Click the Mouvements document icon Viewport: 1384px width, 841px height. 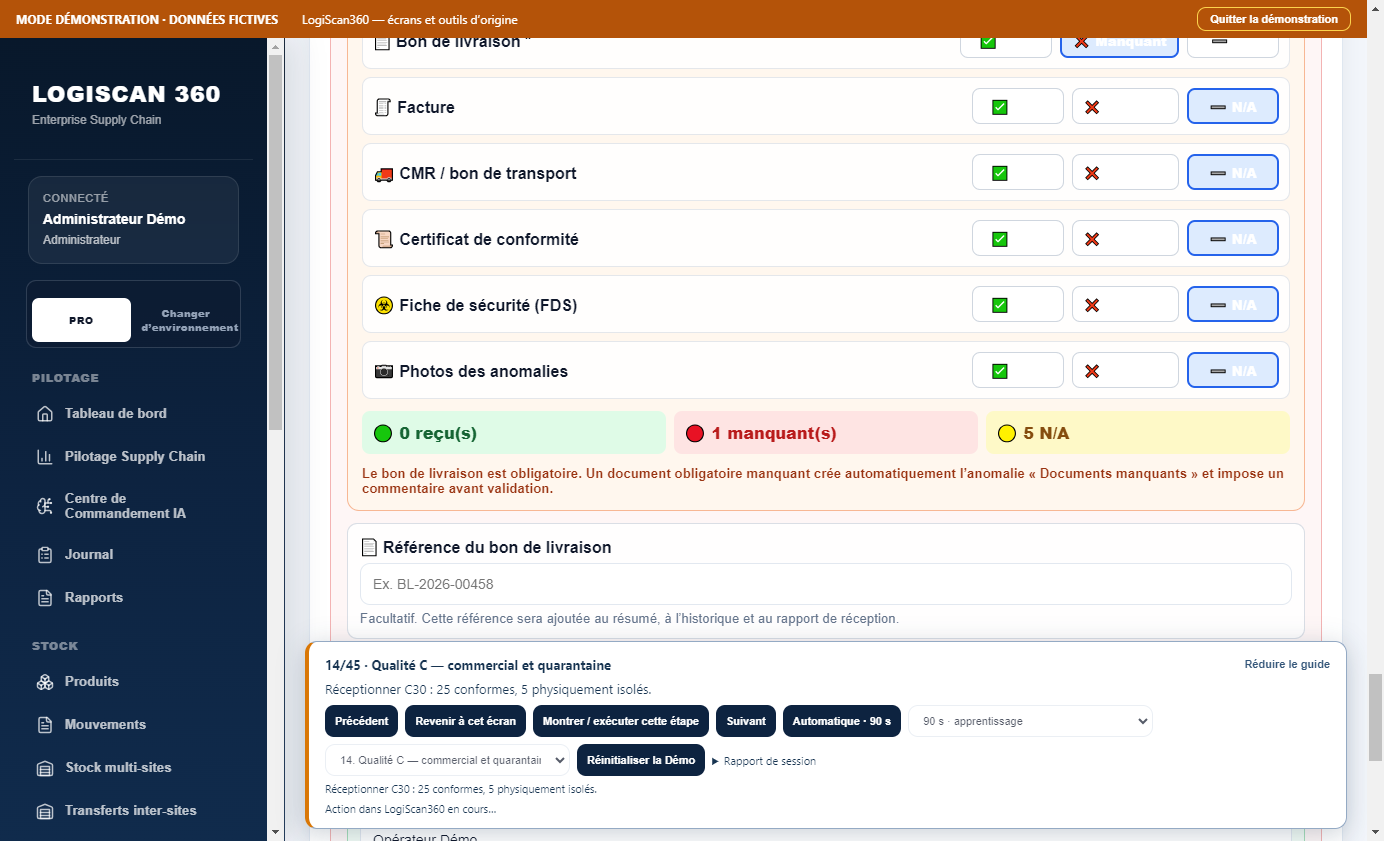[x=44, y=725]
